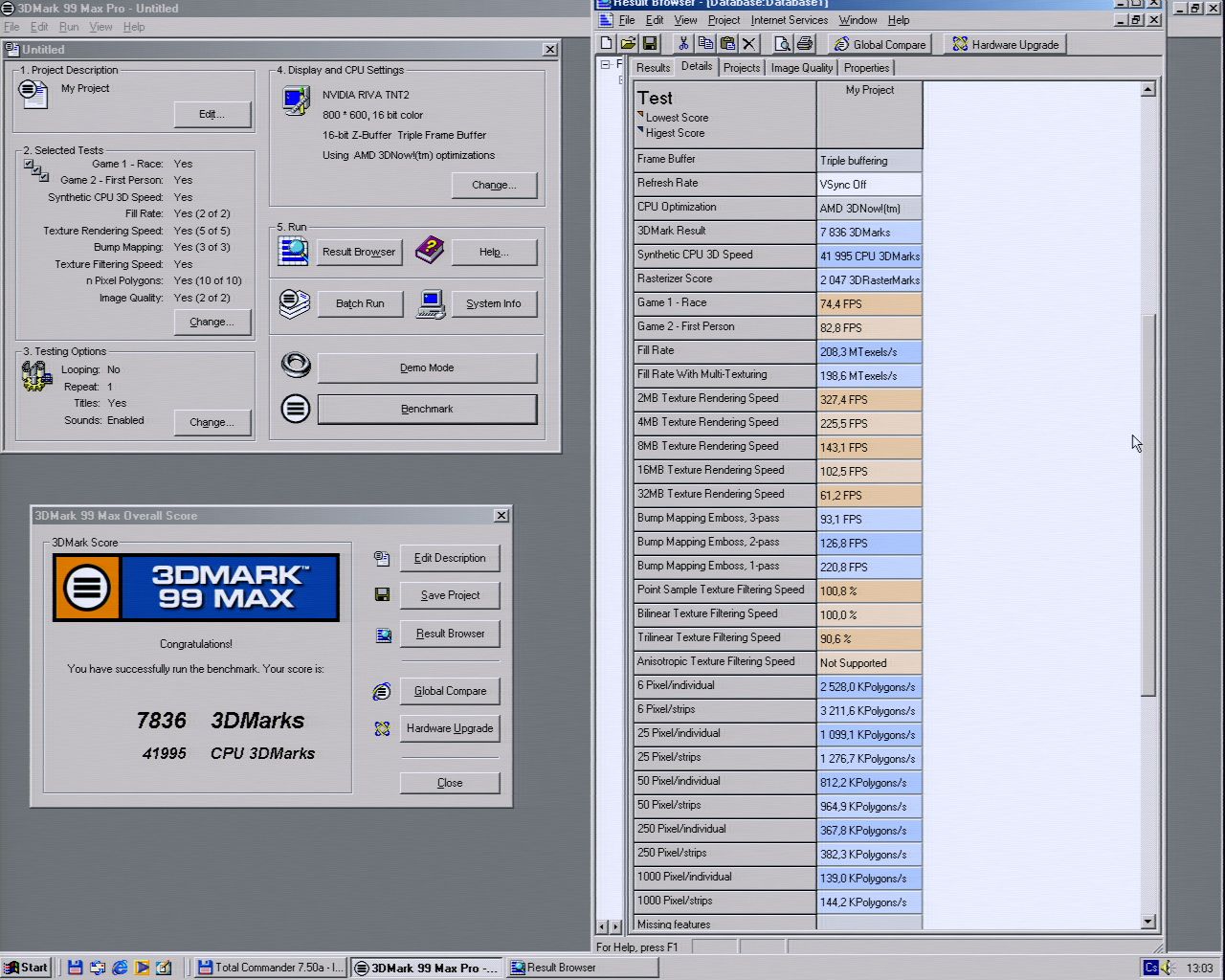
Task: Switch to the Image Quality tab
Action: [802, 68]
